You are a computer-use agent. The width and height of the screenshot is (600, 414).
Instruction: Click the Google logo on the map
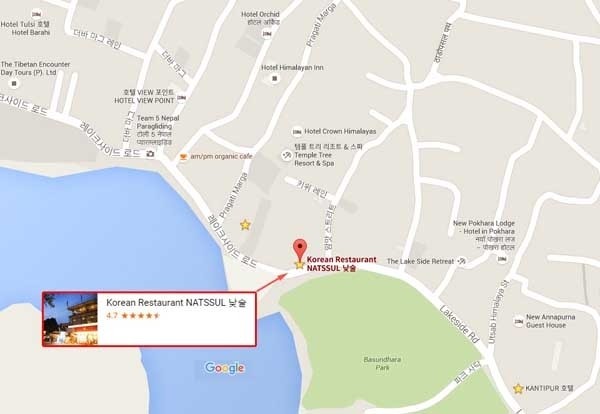coord(225,368)
